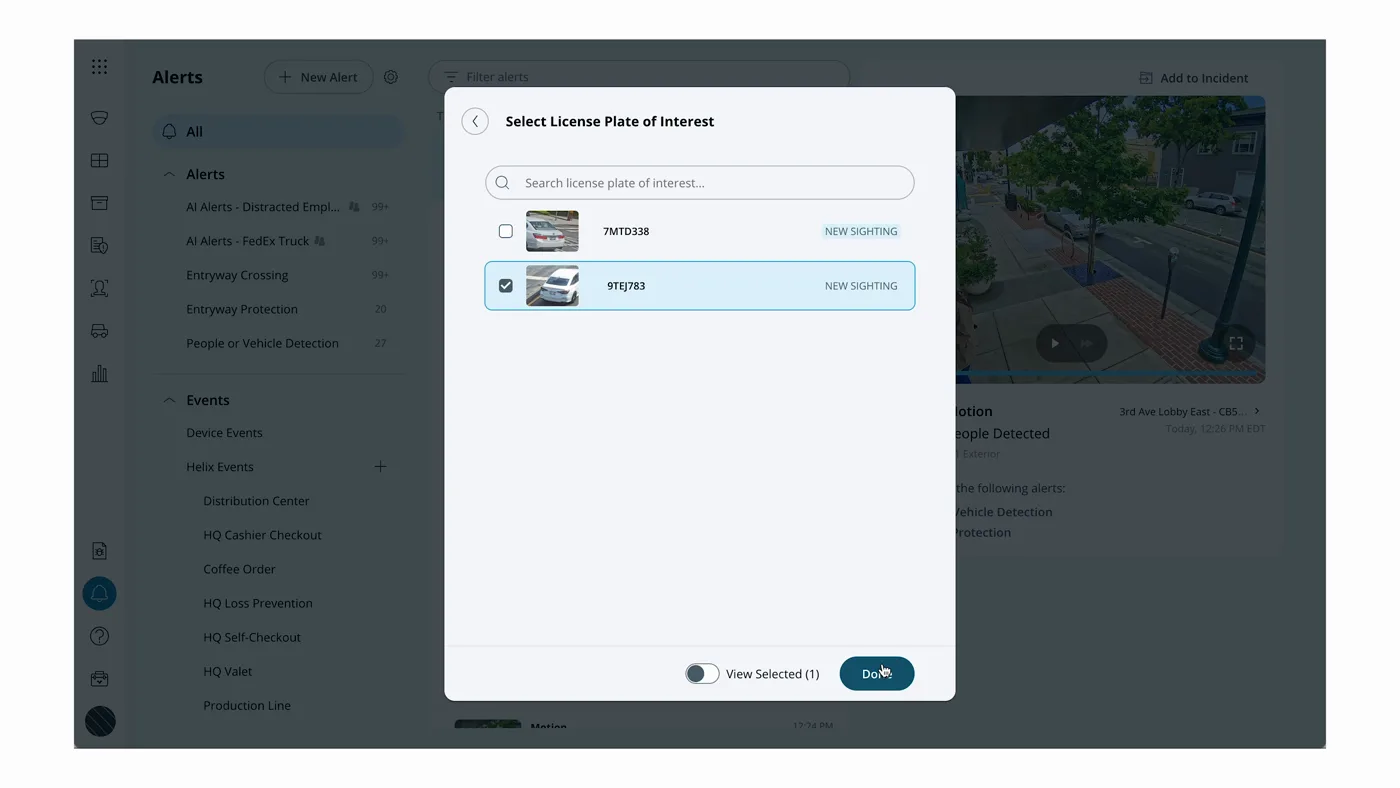Expand video preview to fullscreen
This screenshot has width=1400, height=788.
click(x=1236, y=343)
